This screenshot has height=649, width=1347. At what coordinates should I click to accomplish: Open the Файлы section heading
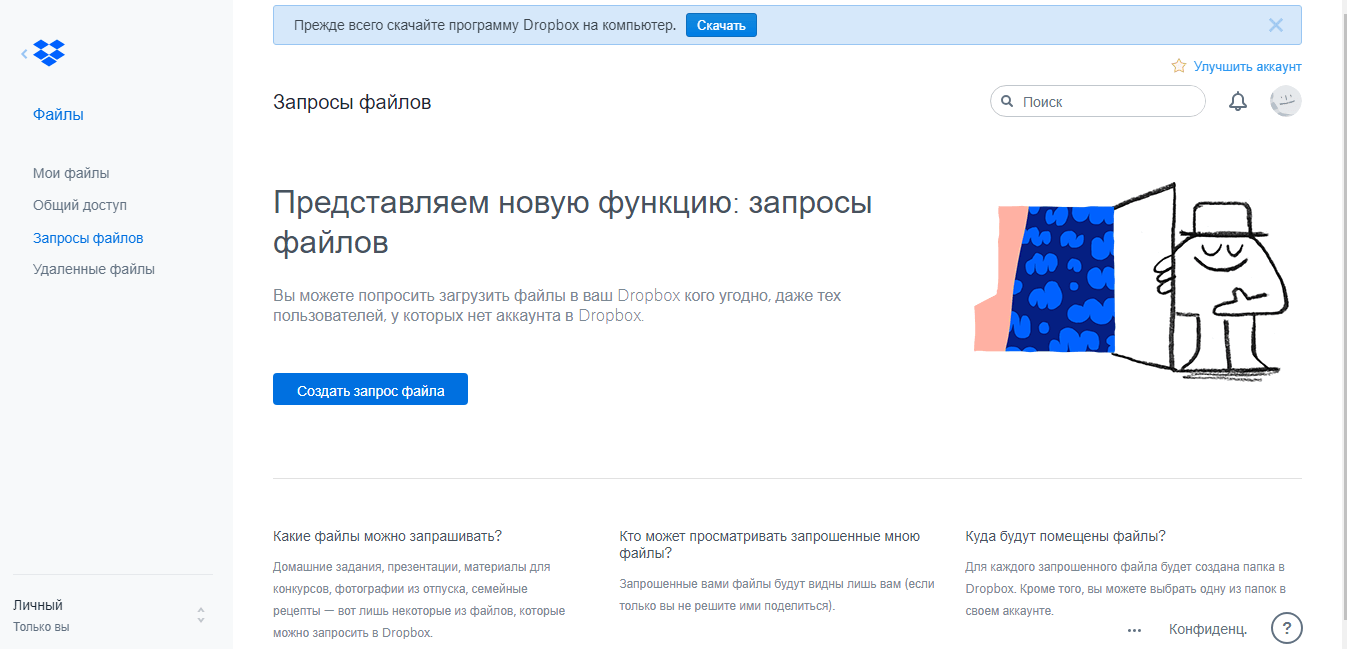58,115
